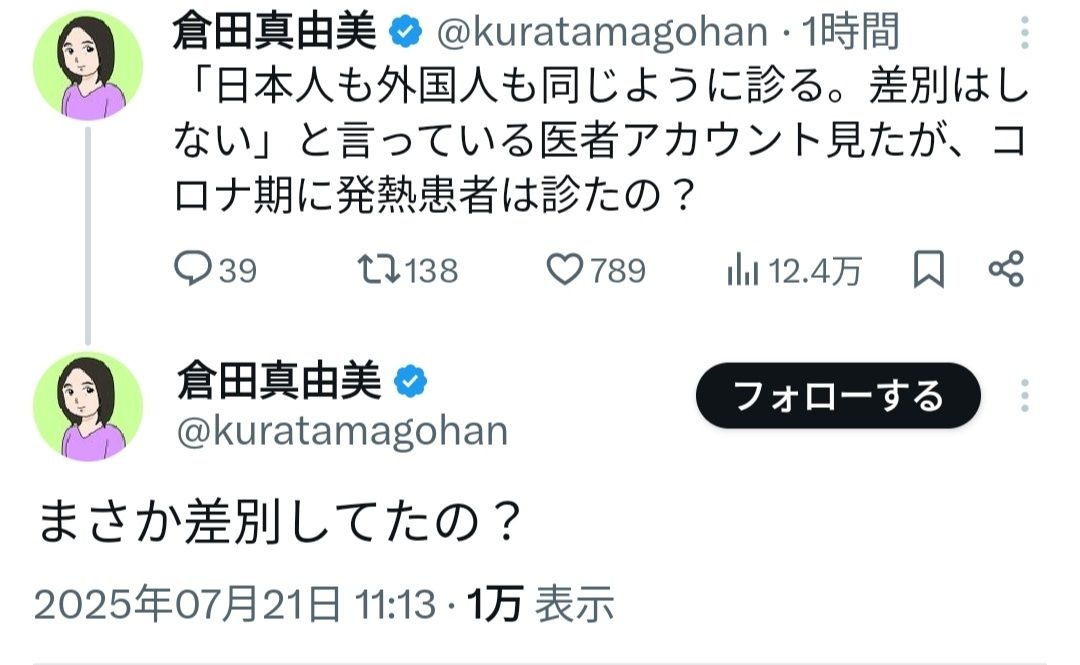1080x665 pixels.
Task: Tap the 1万 表示 view count
Action: coord(541,604)
